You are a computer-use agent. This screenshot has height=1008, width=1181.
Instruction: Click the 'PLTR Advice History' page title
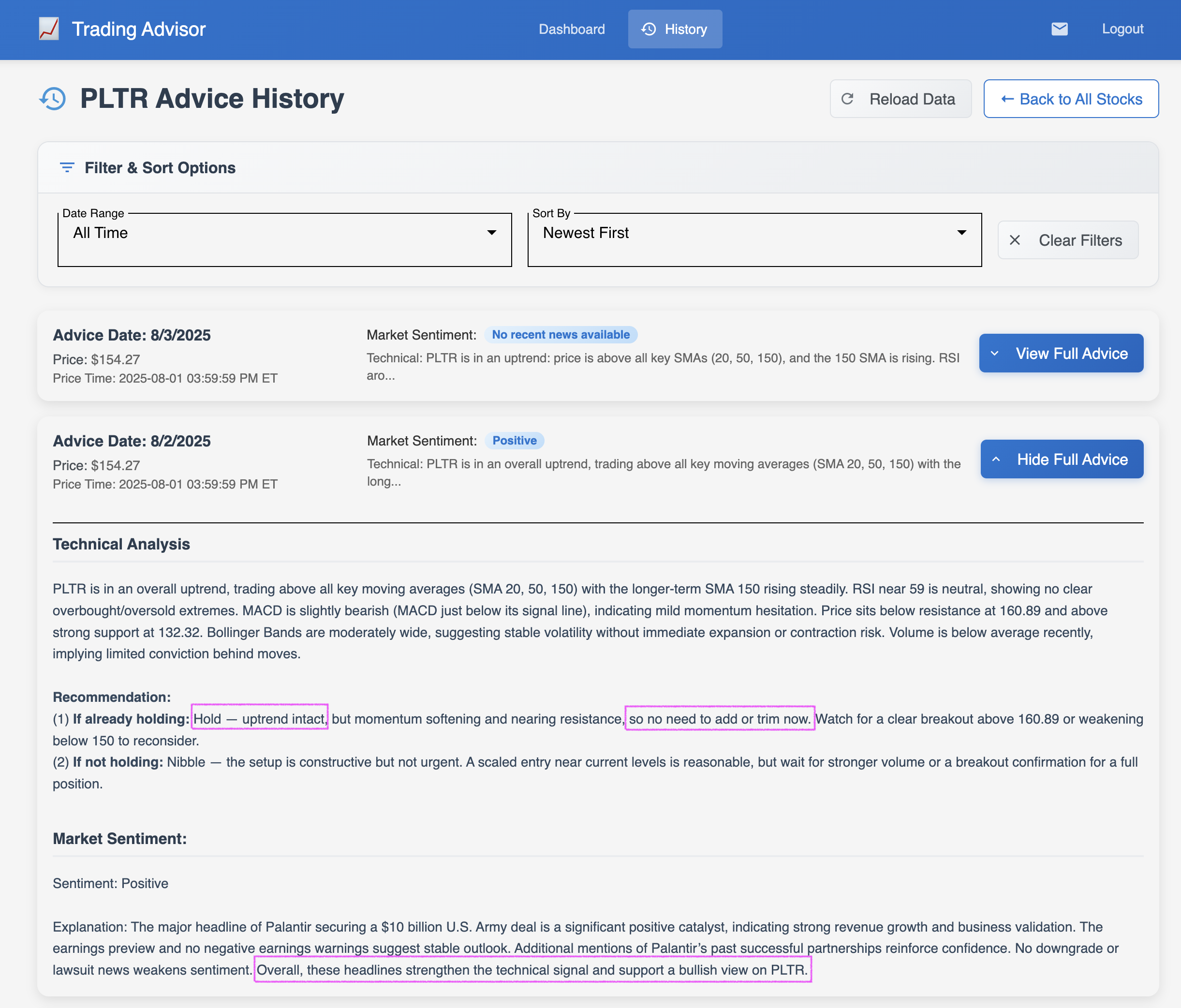click(212, 99)
